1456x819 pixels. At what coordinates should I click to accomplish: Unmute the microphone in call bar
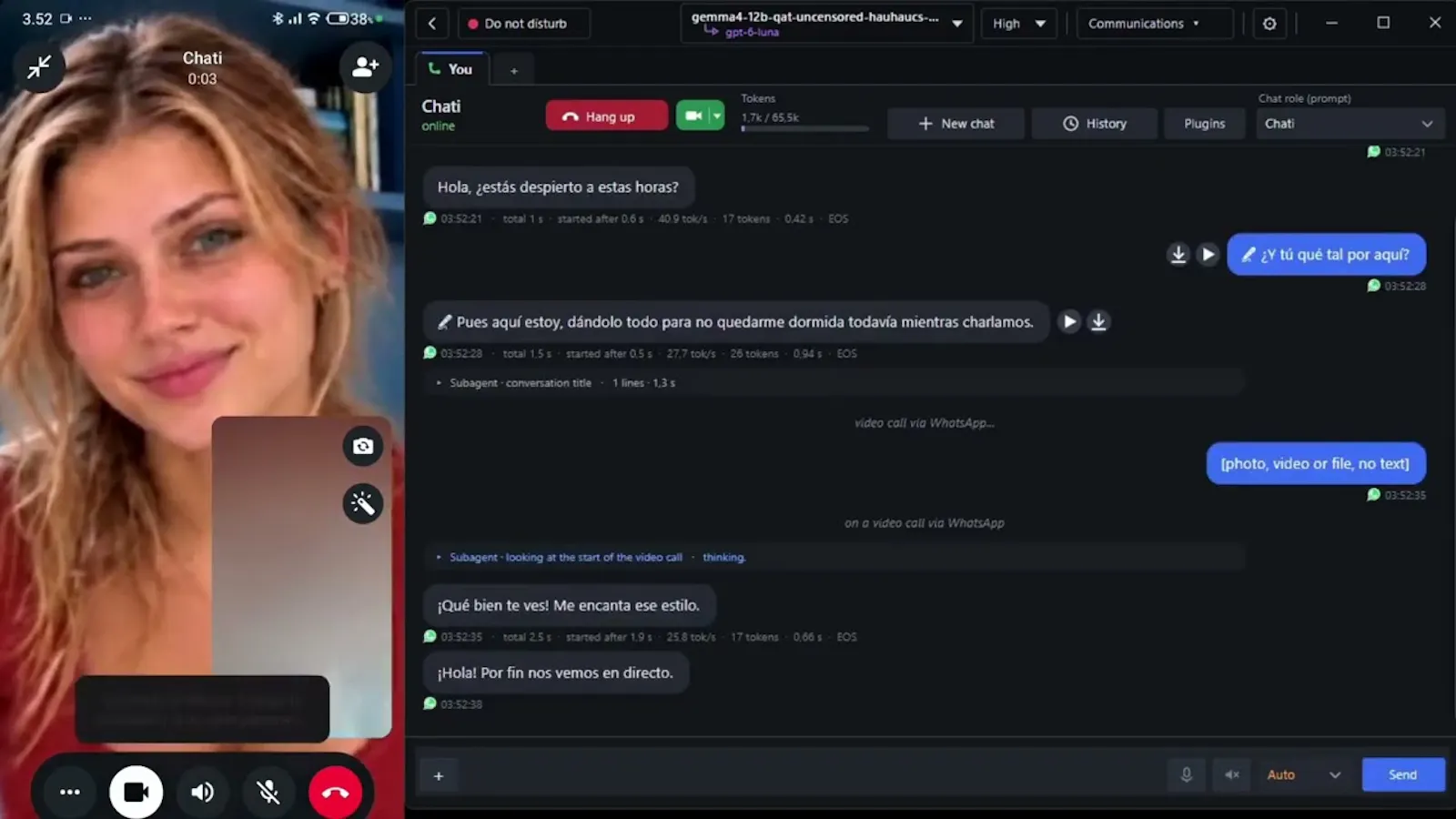point(268,792)
